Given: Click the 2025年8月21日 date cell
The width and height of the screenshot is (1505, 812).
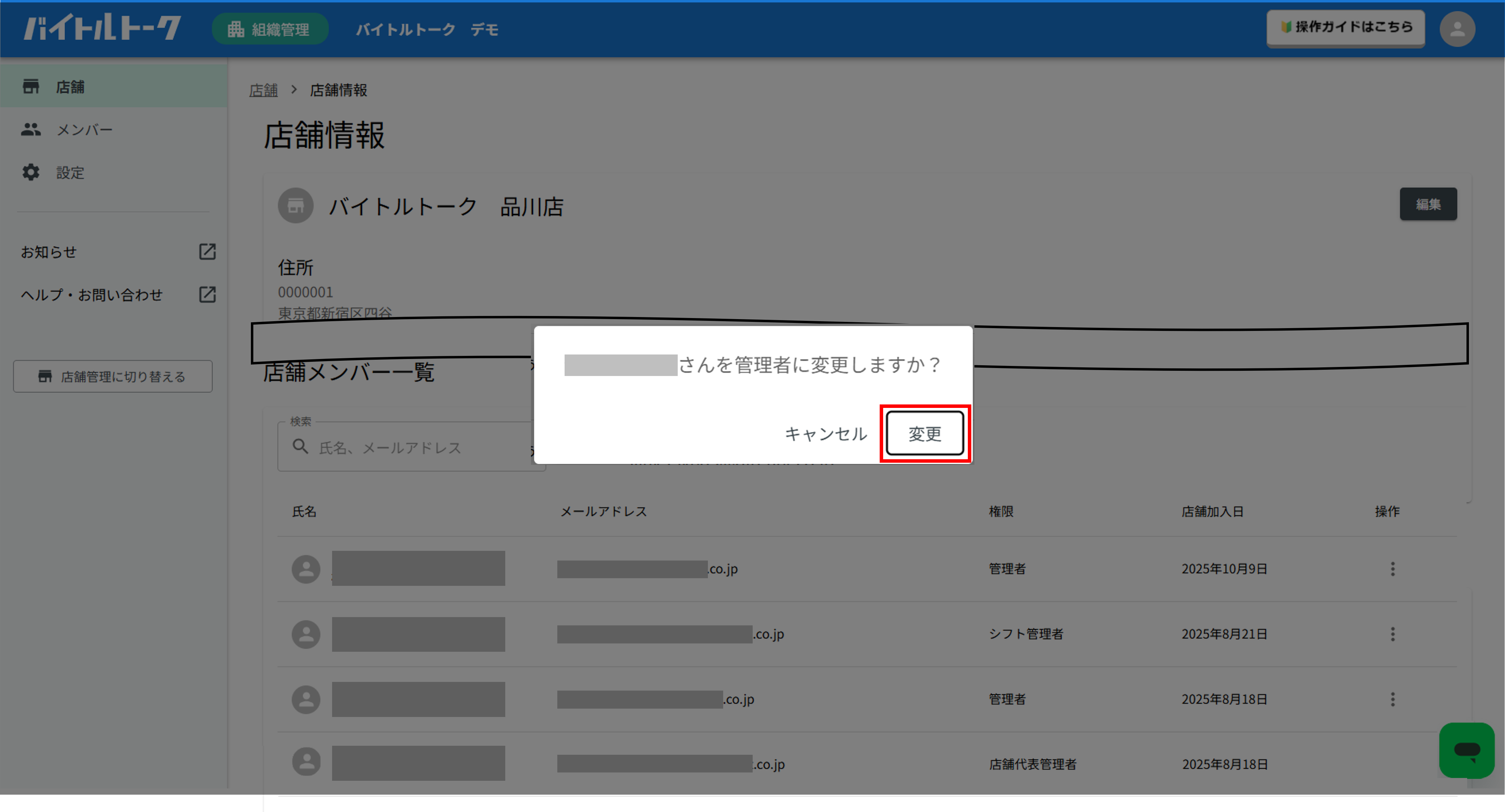Looking at the screenshot, I should (x=1224, y=634).
